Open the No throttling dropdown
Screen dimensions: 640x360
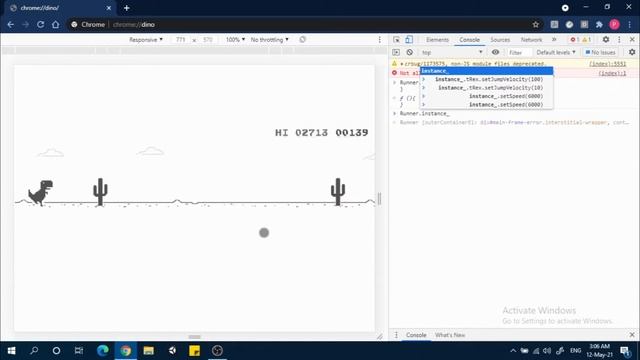point(269,40)
